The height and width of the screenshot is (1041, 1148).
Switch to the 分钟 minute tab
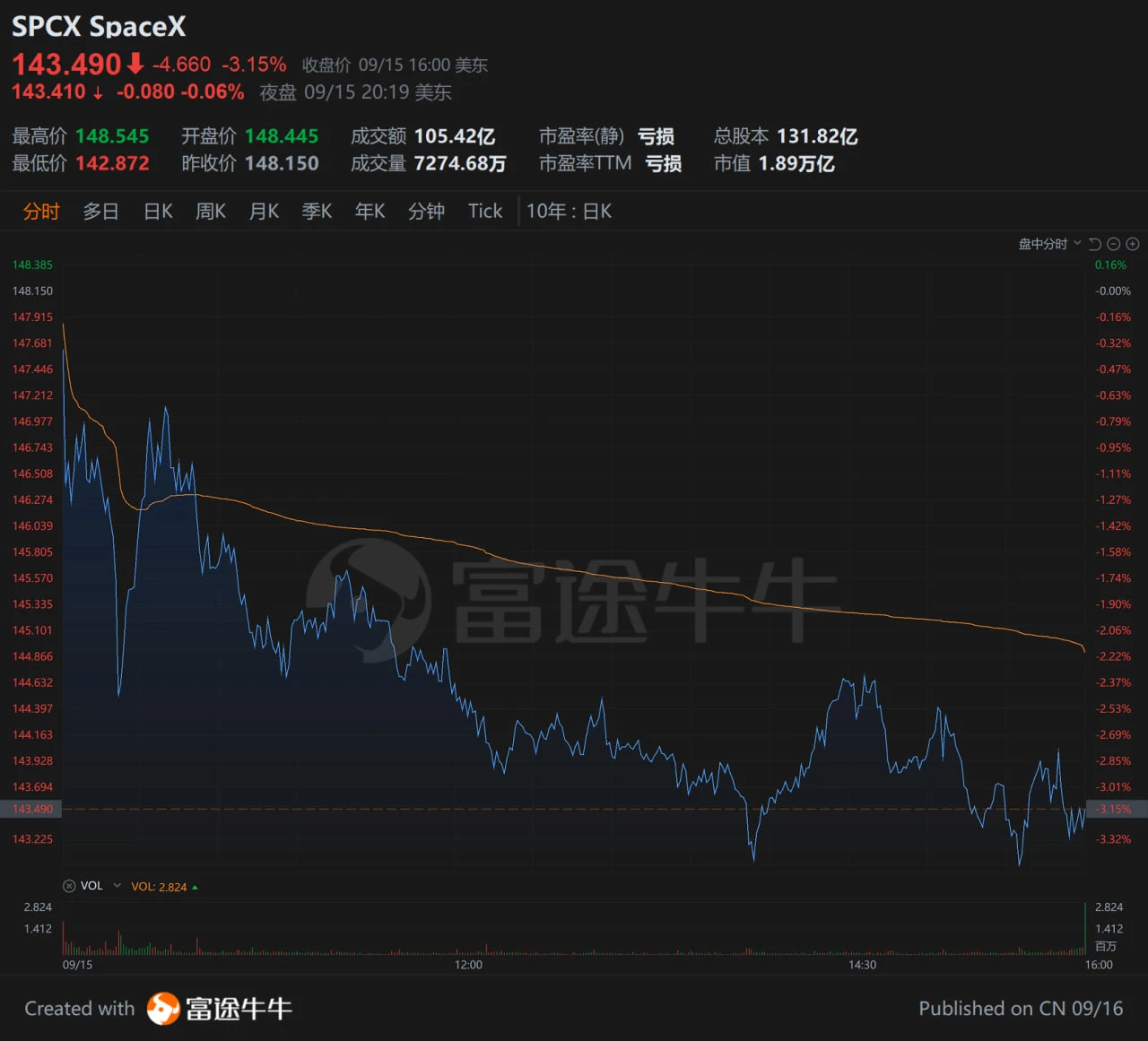[426, 212]
